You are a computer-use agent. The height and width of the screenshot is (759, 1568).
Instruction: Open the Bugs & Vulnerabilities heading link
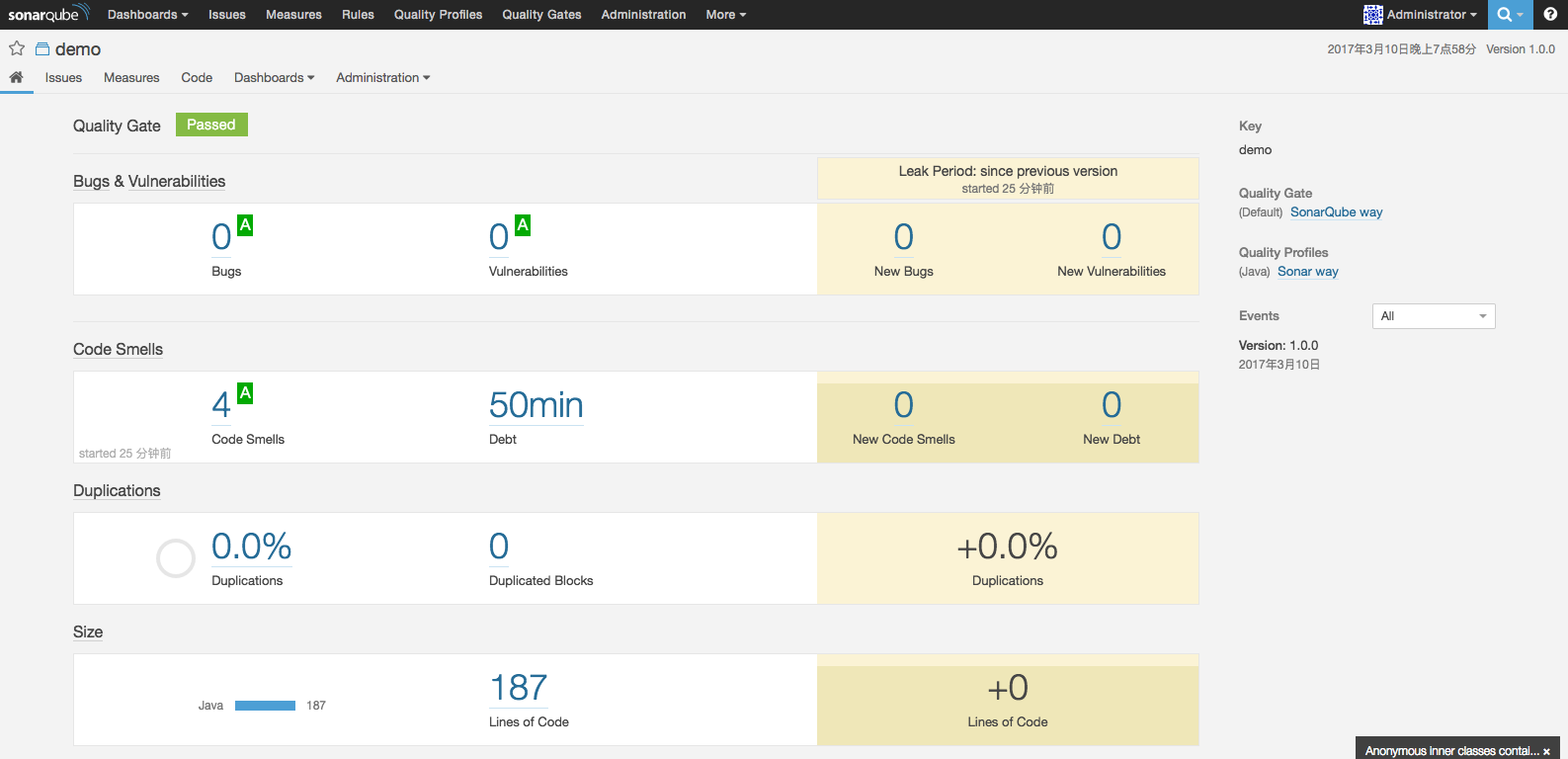click(x=149, y=182)
